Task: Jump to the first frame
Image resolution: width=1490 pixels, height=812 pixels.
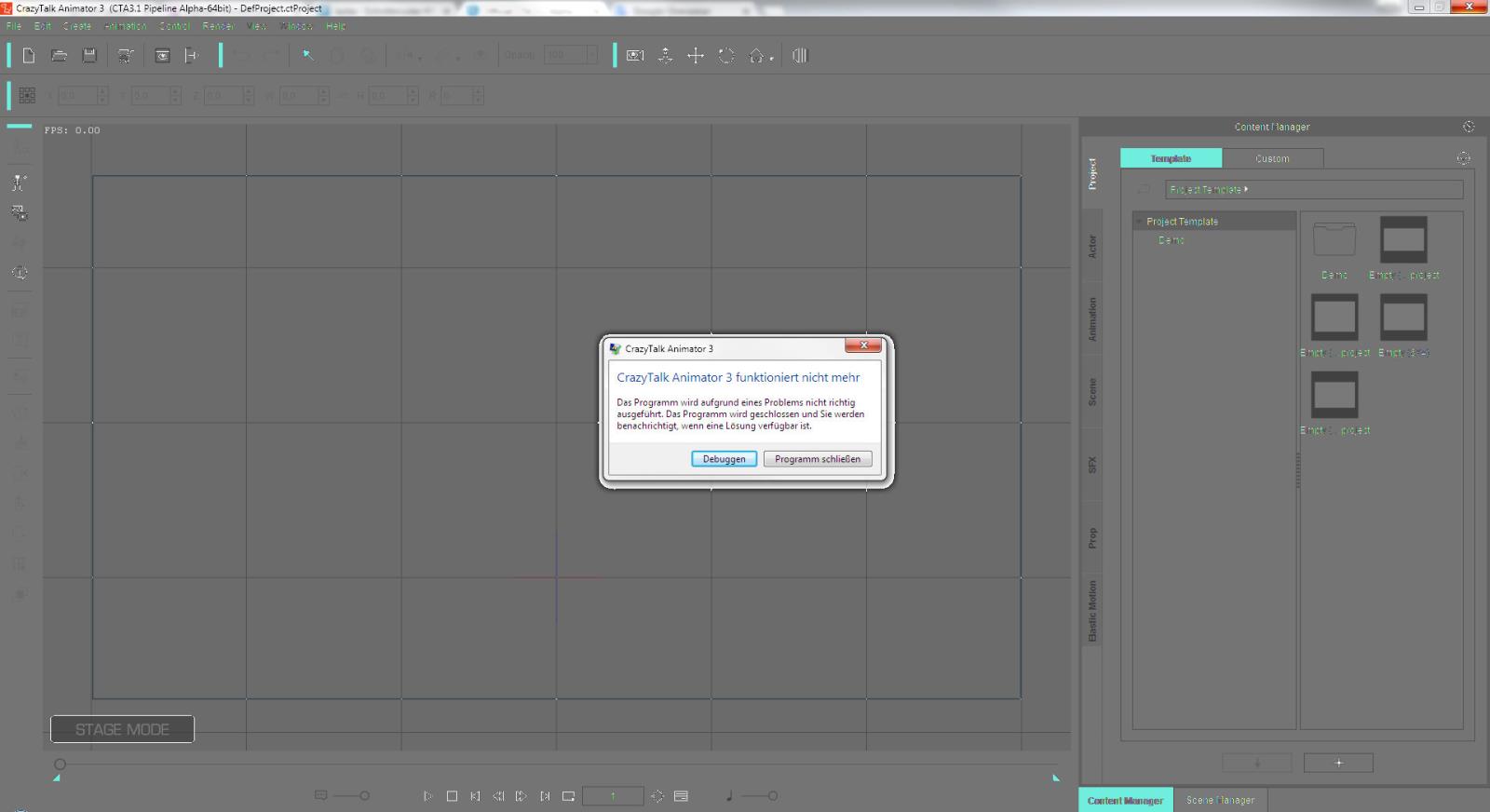Action: 475,796
